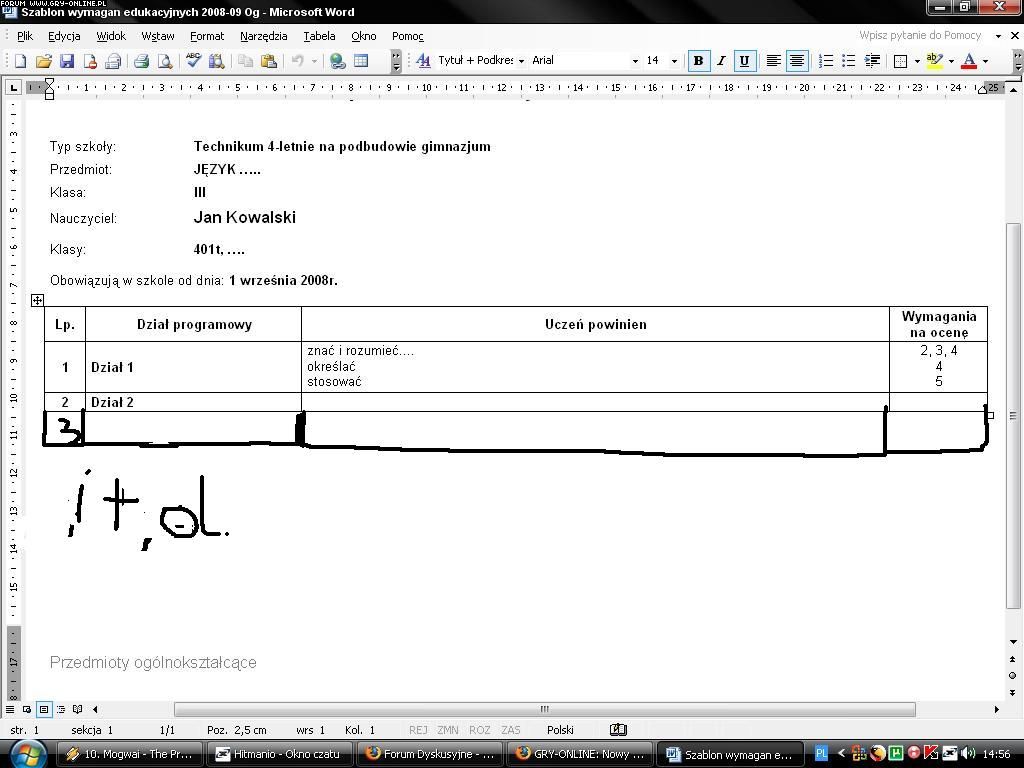
Task: Apply numbered list formatting
Action: click(x=825, y=61)
